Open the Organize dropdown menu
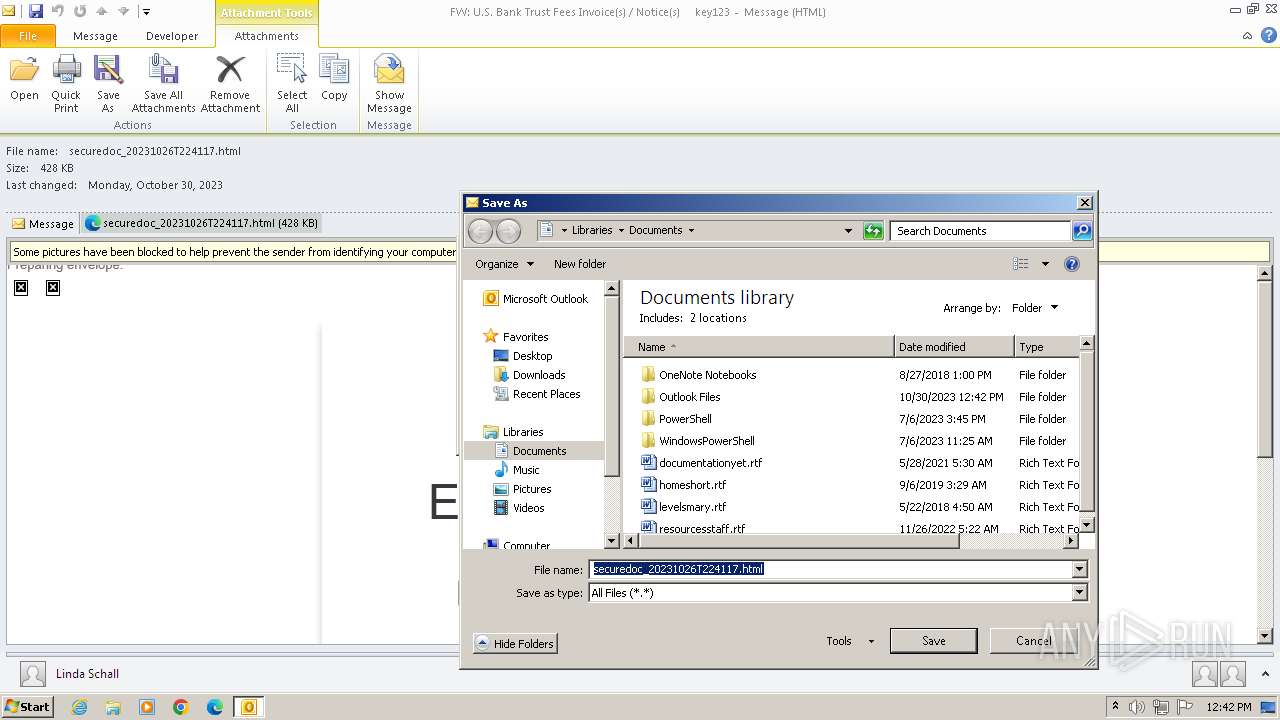1280x720 pixels. [x=505, y=264]
